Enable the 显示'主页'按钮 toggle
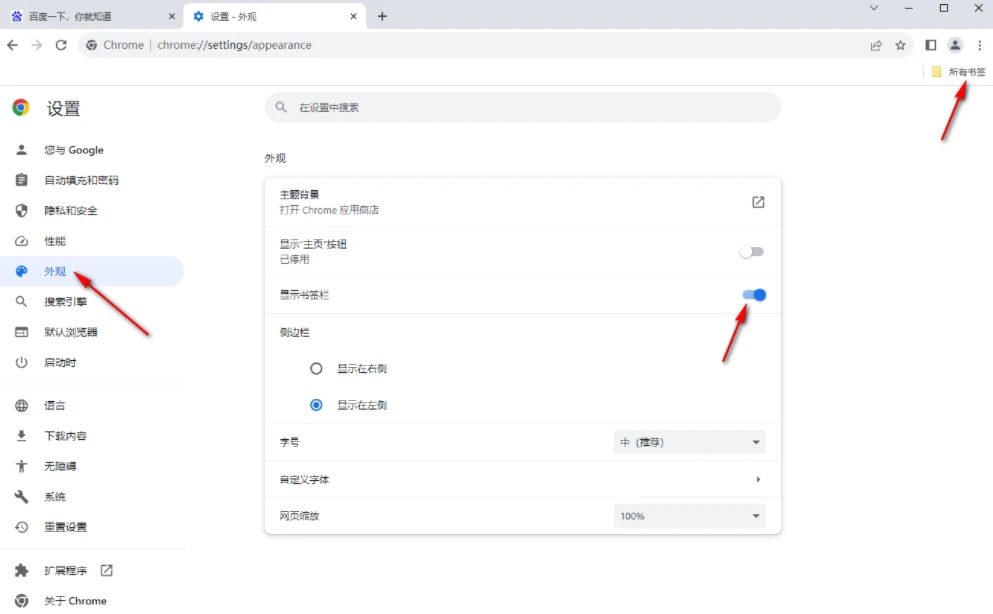This screenshot has width=993, height=614. tap(751, 251)
